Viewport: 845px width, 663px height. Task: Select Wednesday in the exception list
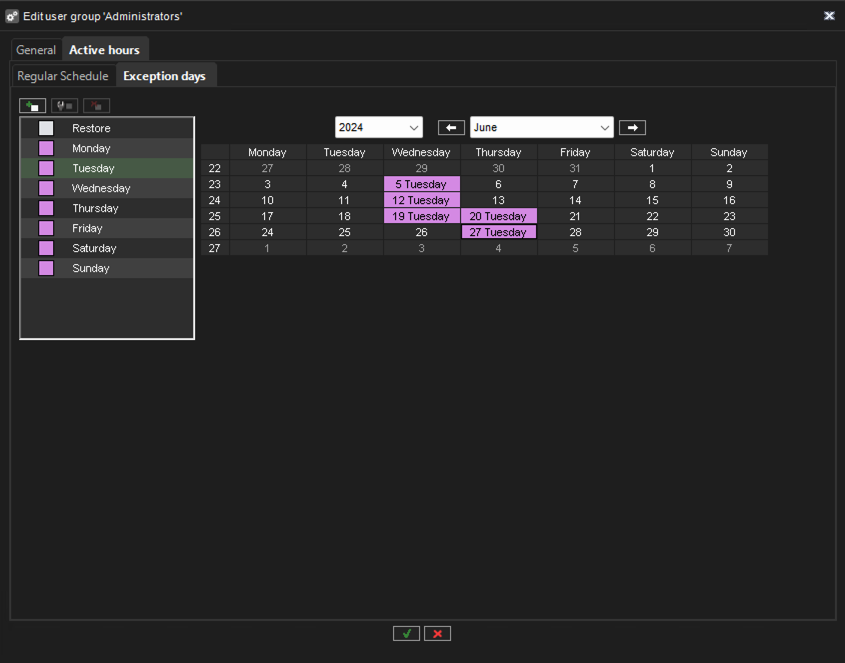[x=101, y=188]
